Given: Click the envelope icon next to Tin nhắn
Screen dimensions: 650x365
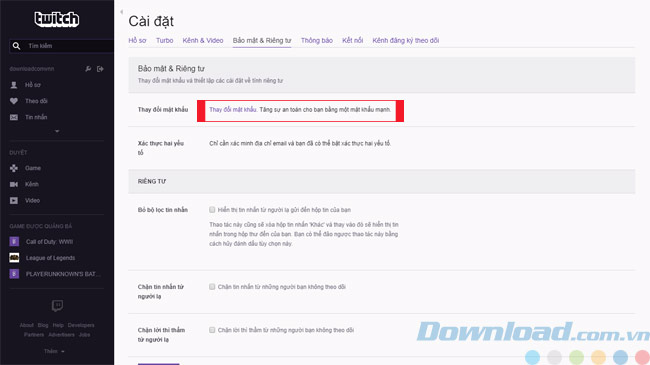Looking at the screenshot, I should (14, 117).
